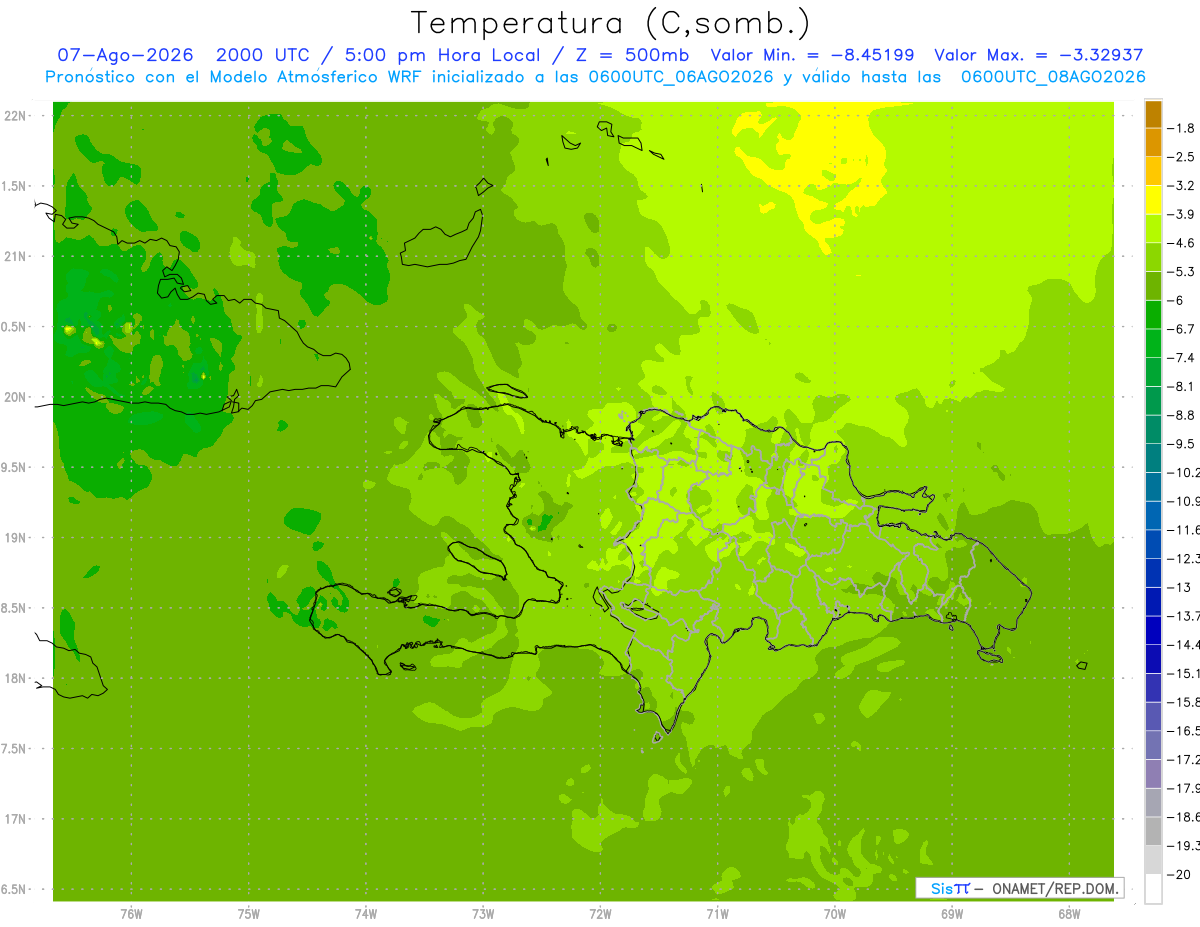Click 'Valor Min. = -8.45199' value

812,55
